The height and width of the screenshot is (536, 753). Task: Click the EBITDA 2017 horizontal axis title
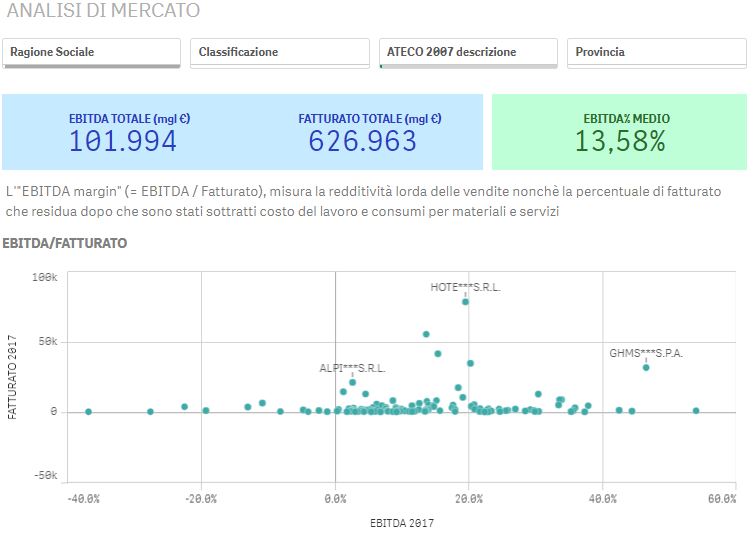402,522
